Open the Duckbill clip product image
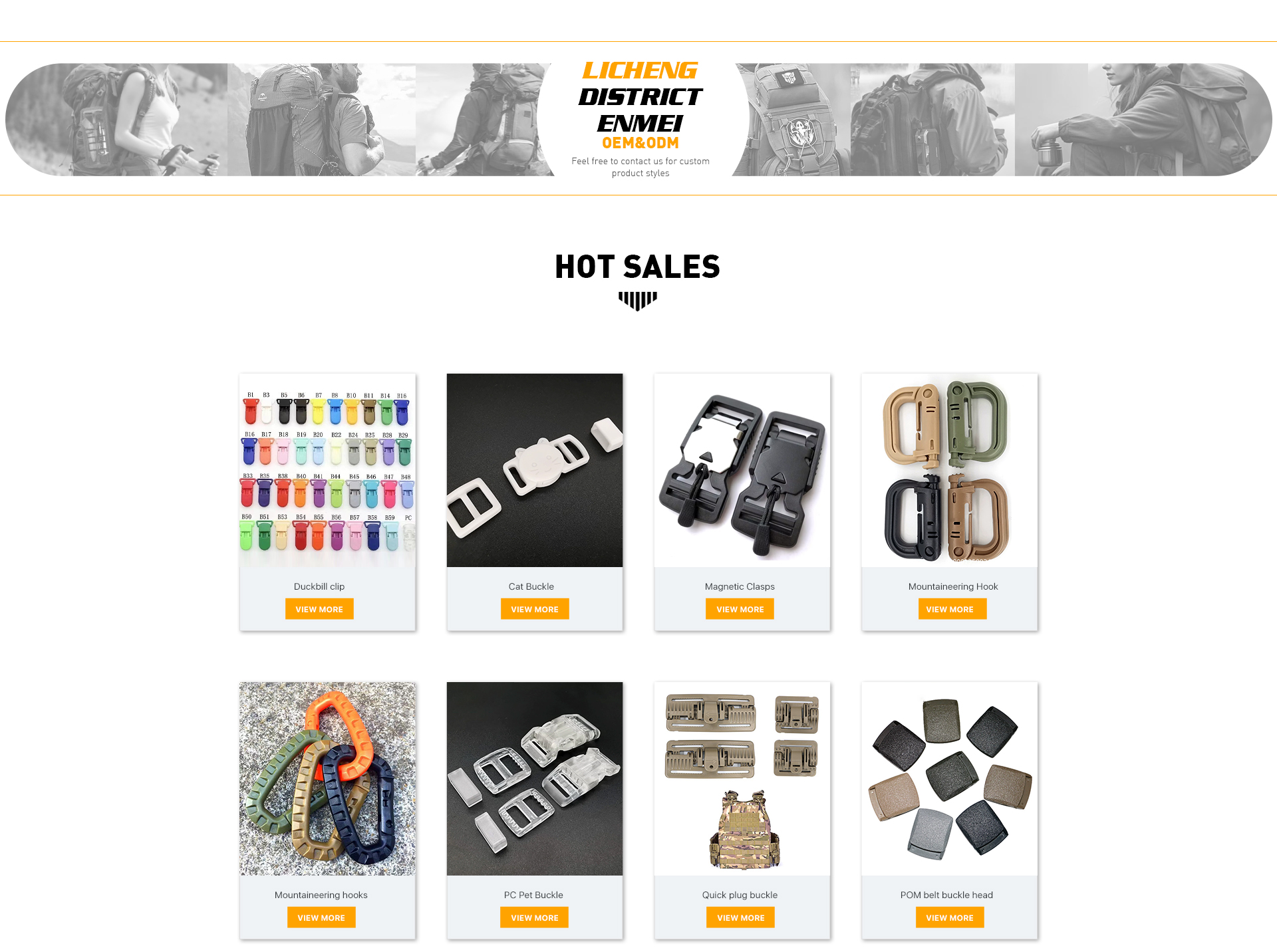Viewport: 1277px width, 952px height. click(327, 470)
